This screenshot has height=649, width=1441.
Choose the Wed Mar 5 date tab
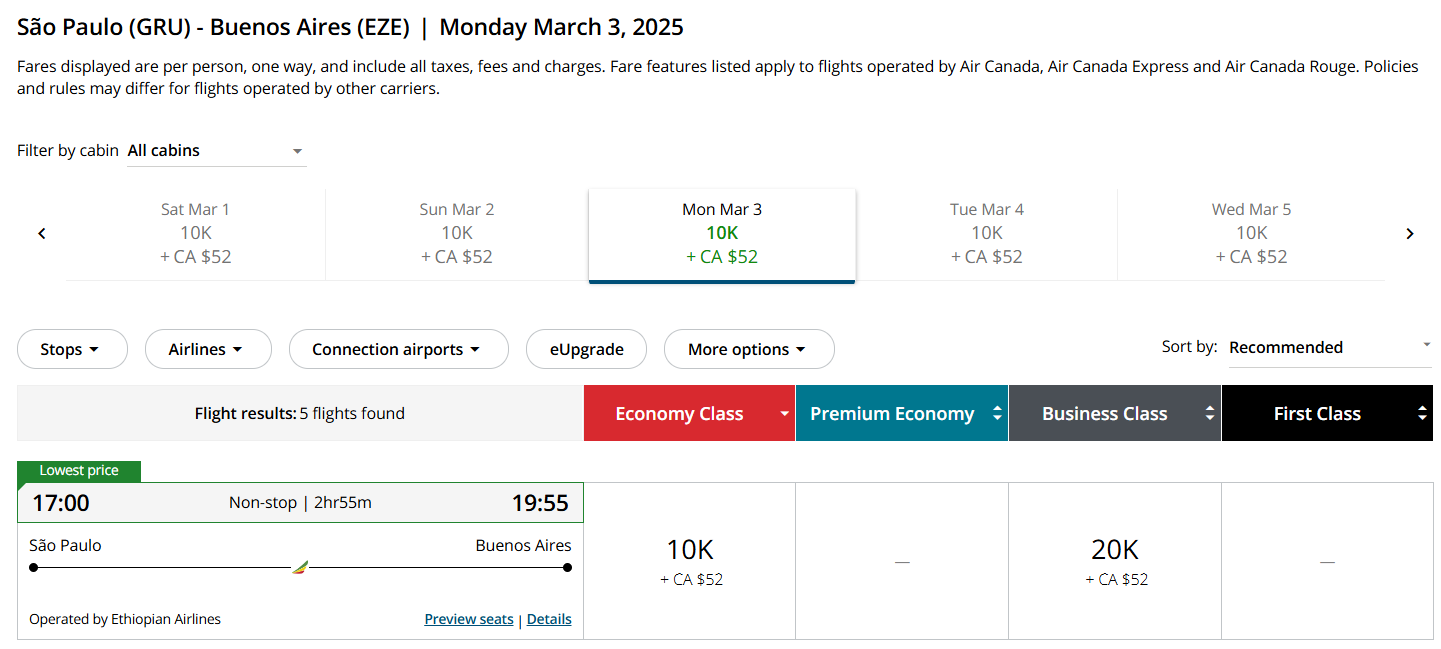coord(1251,233)
